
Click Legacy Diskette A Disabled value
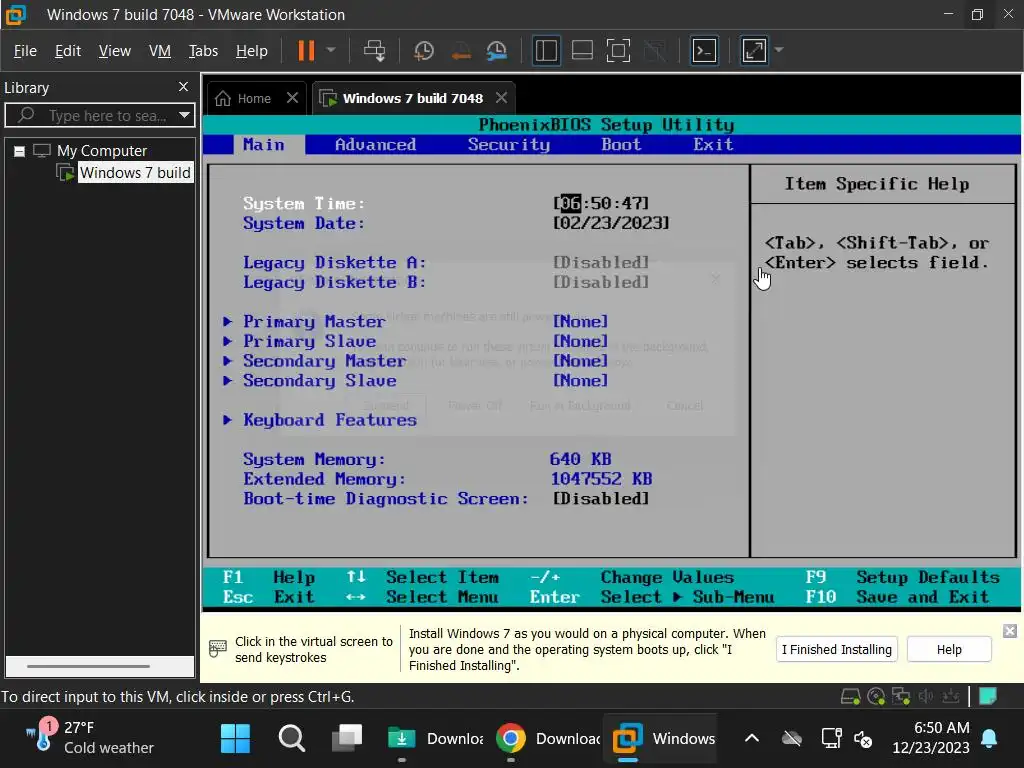pos(601,263)
